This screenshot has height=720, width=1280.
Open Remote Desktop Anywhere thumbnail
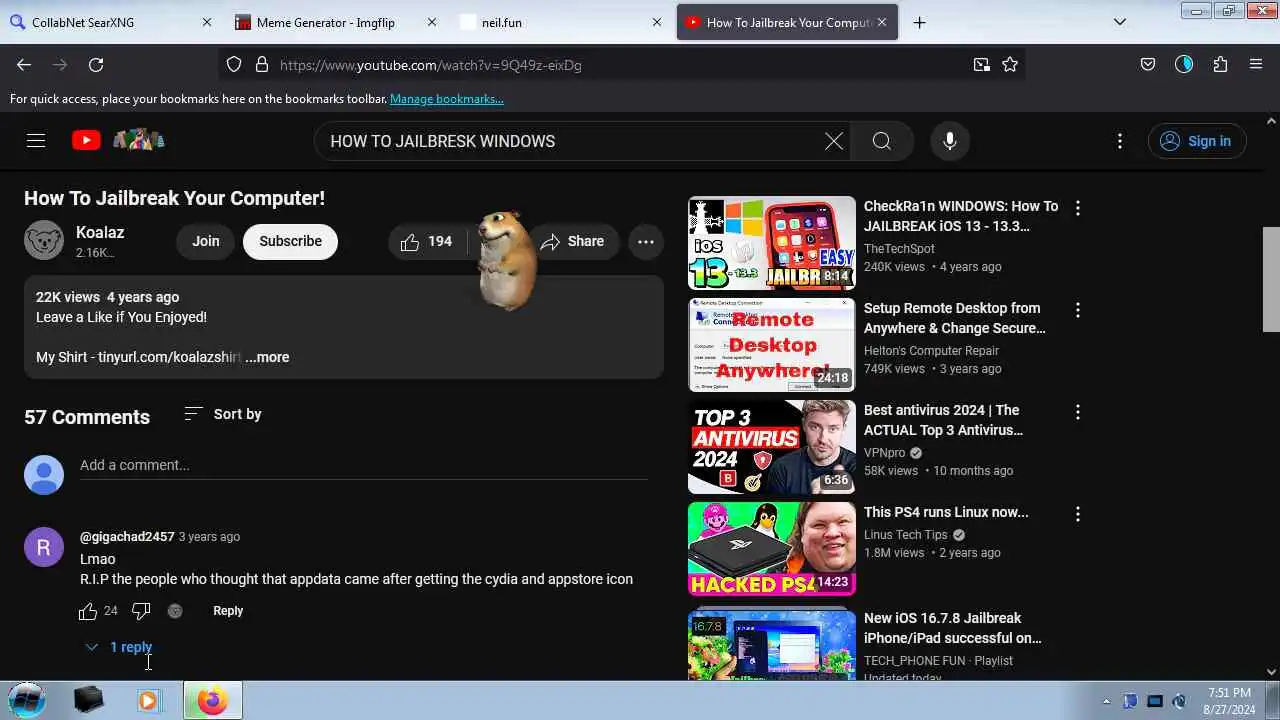(772, 345)
